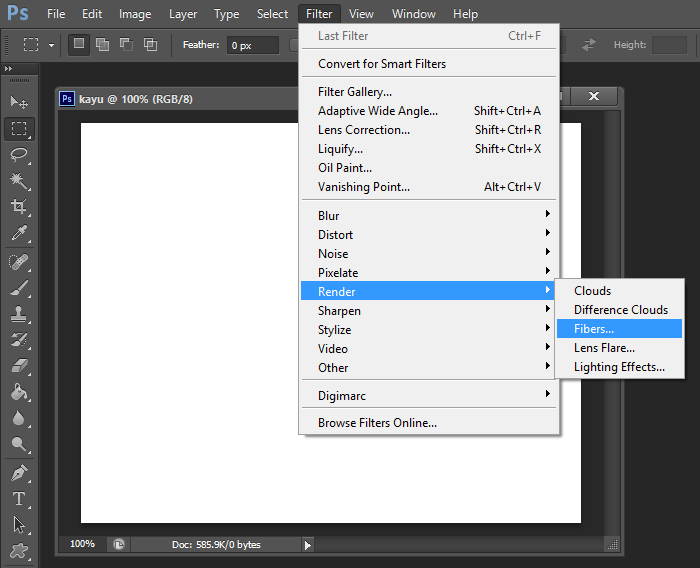Enable Add to selection mode
The image size is (700, 568).
103,45
